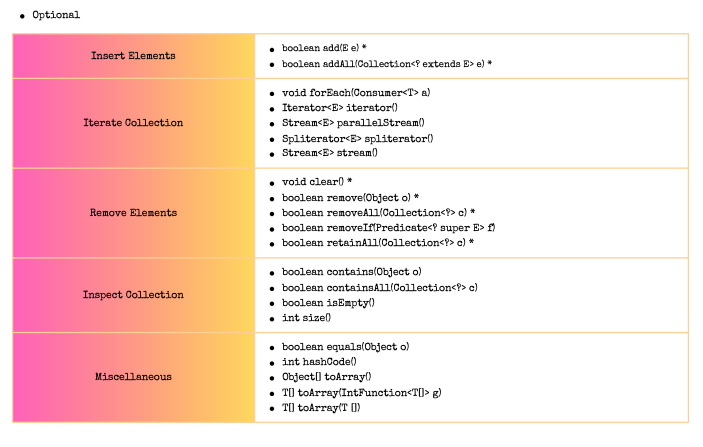The height and width of the screenshot is (447, 703).
Task: Select the retainAll(Collection) method entry
Action: 378,243
